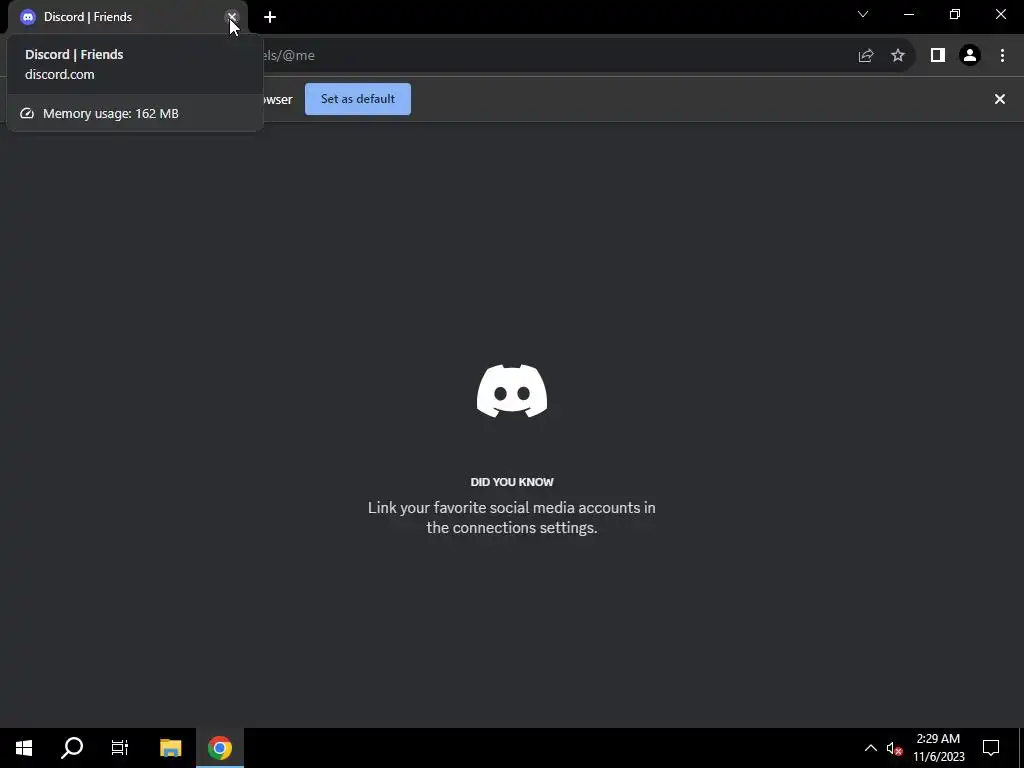The image size is (1024, 768).
Task: Open Task View on the taskbar
Action: 120,748
